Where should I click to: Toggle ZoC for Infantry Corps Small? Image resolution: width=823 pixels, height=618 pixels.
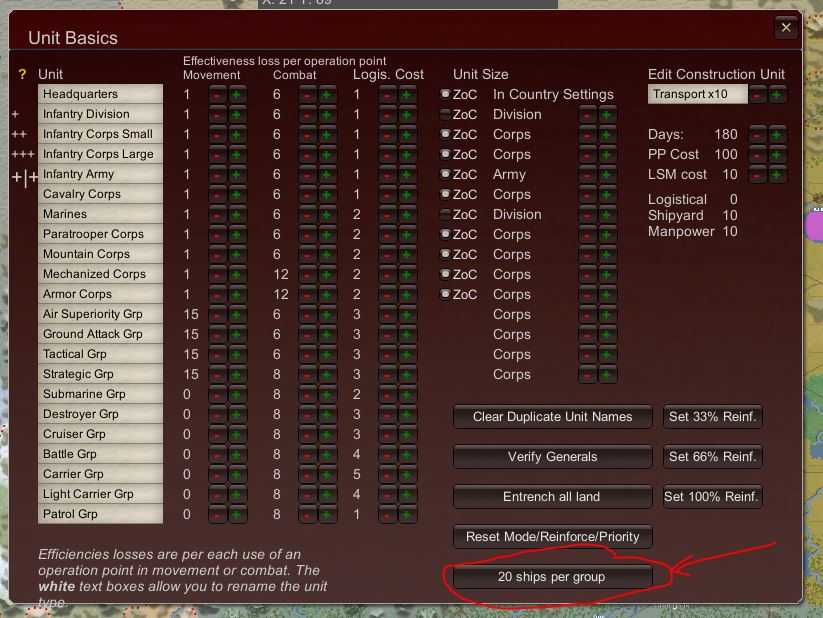coord(445,134)
